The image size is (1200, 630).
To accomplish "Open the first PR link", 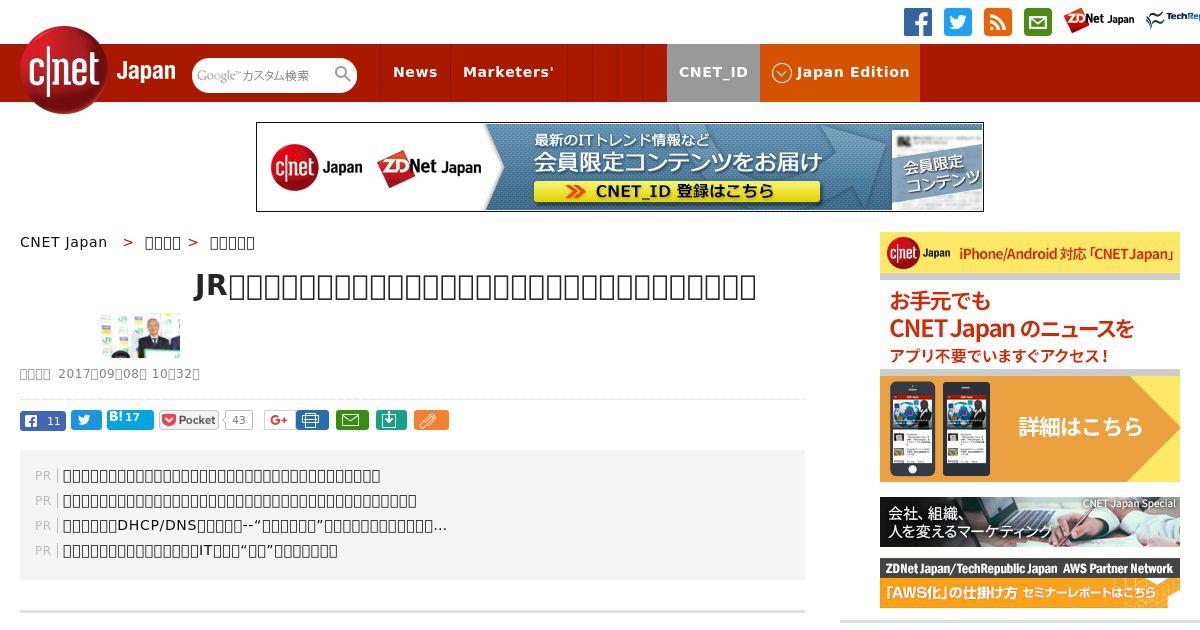I will click(221, 476).
